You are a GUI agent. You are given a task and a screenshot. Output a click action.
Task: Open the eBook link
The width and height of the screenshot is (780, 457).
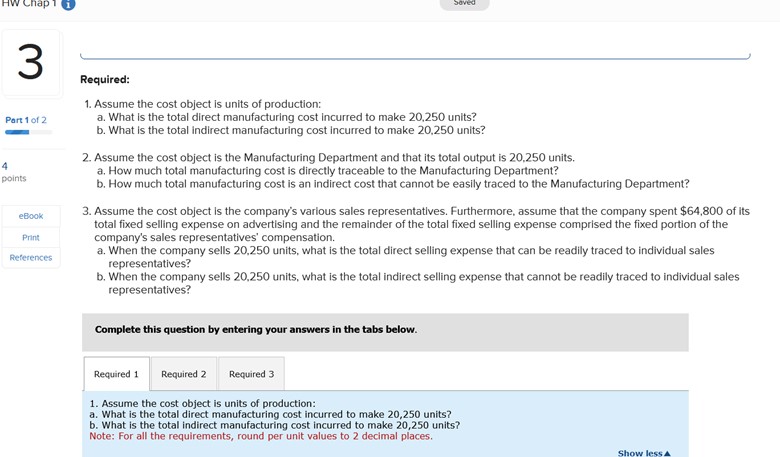click(x=31, y=216)
